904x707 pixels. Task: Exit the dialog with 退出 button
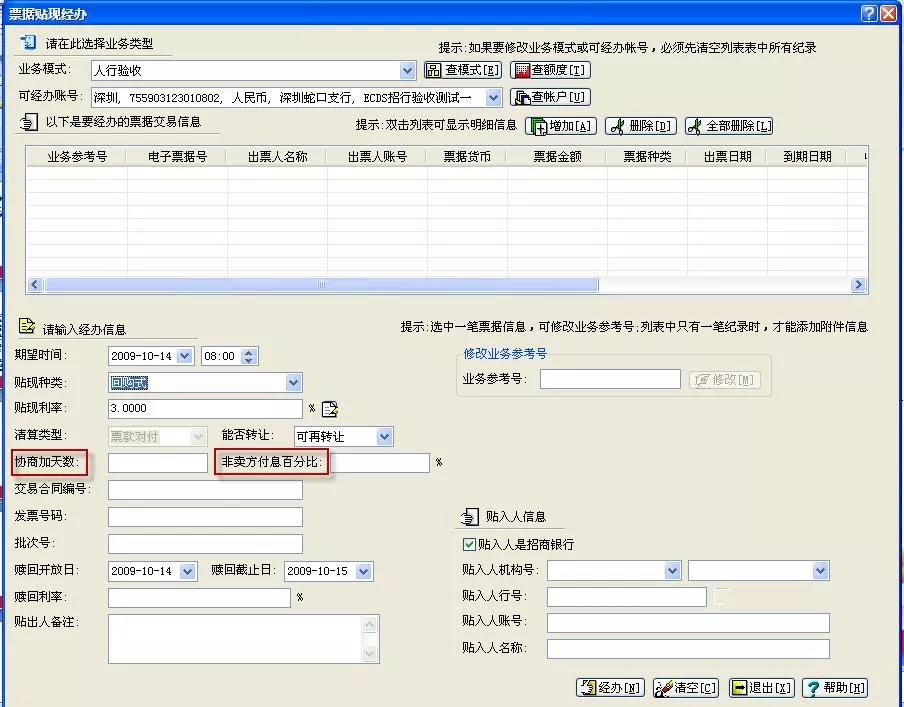click(761, 688)
